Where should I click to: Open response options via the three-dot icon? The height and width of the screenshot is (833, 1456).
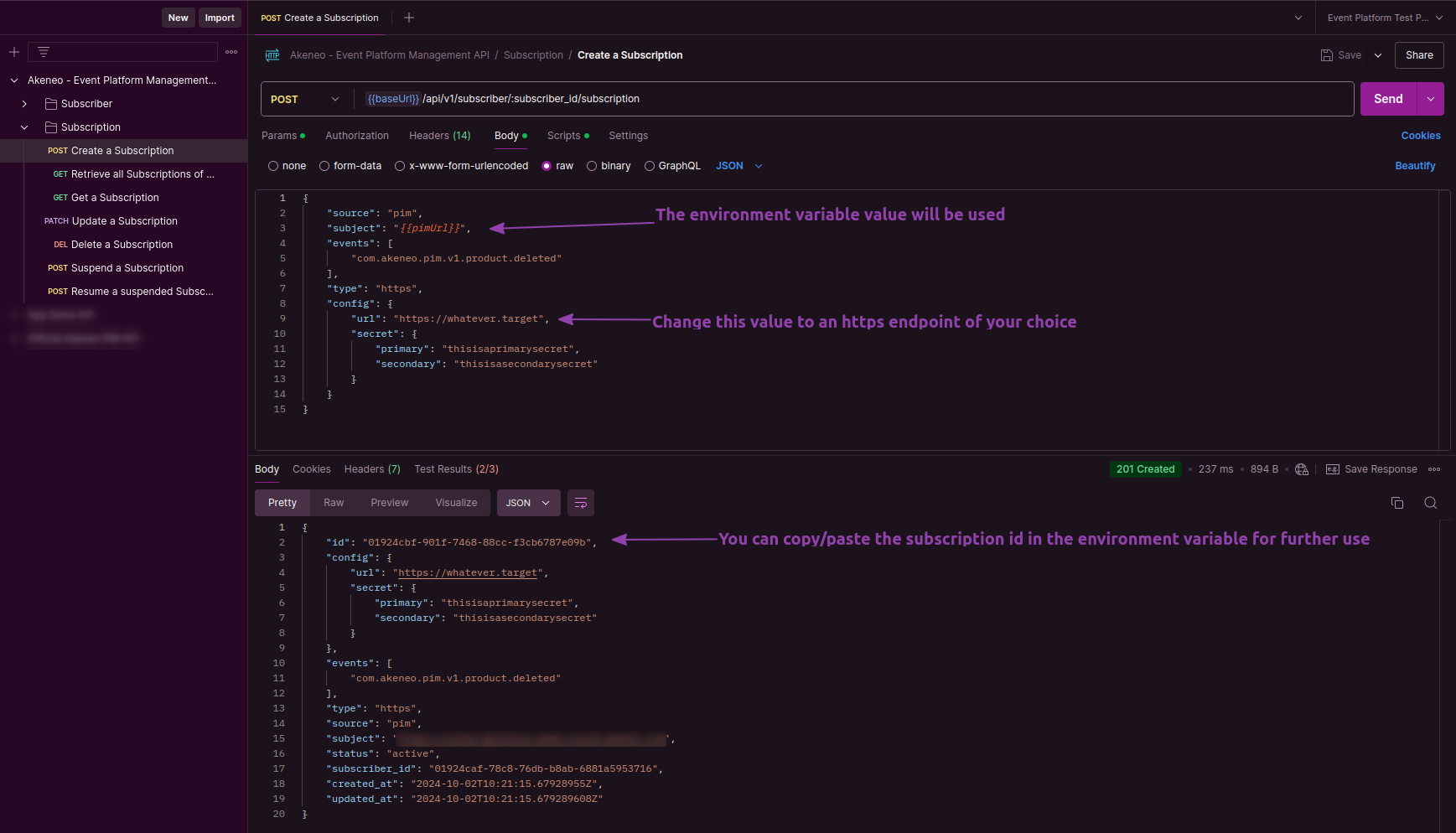[x=1434, y=469]
